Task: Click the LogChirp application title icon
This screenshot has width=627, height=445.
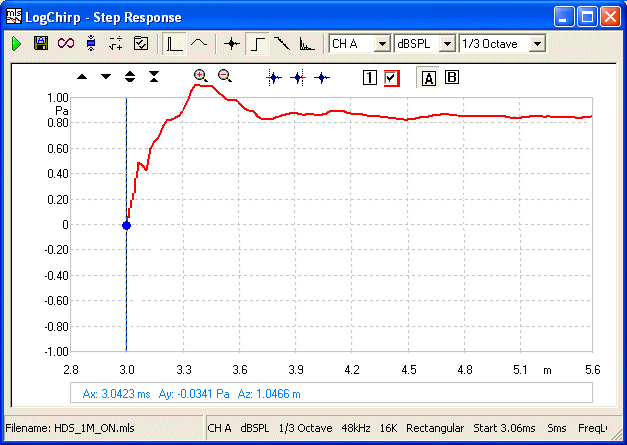Action: click(x=14, y=17)
